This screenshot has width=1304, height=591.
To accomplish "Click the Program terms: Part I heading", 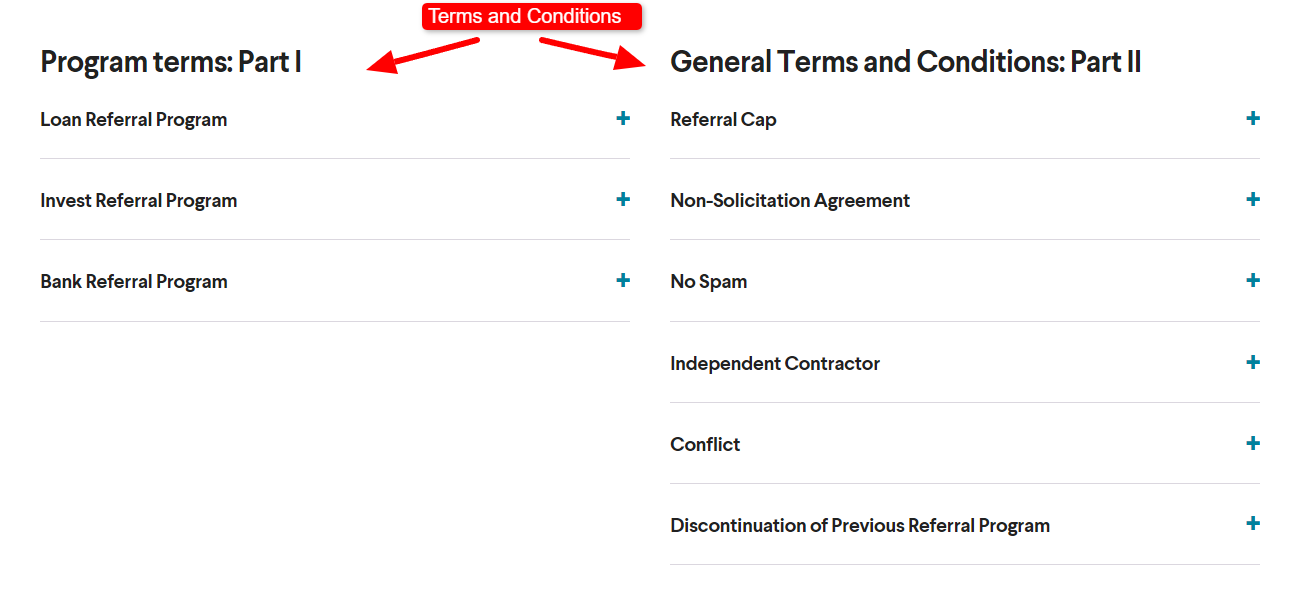I will click(171, 62).
